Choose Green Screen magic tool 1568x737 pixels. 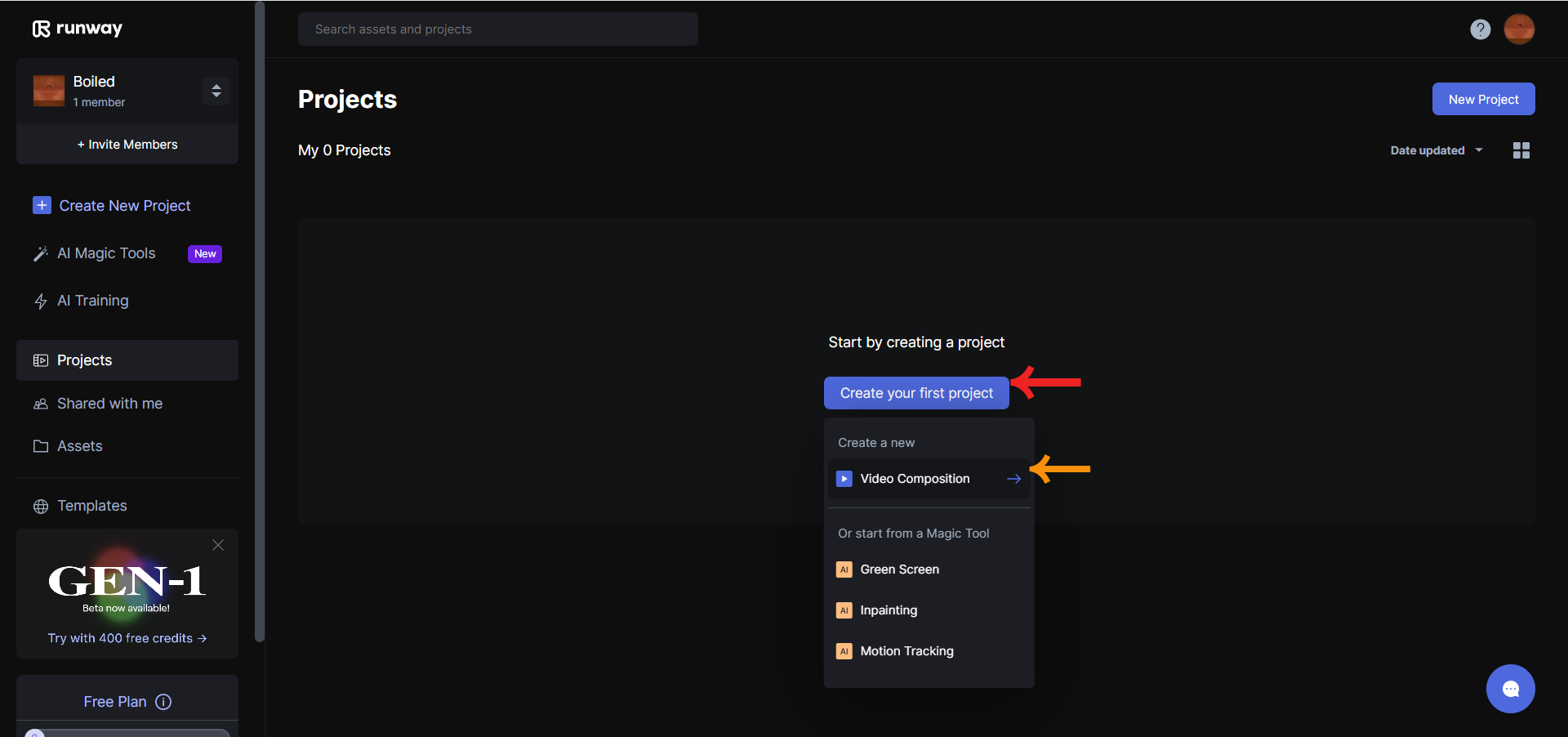point(929,569)
